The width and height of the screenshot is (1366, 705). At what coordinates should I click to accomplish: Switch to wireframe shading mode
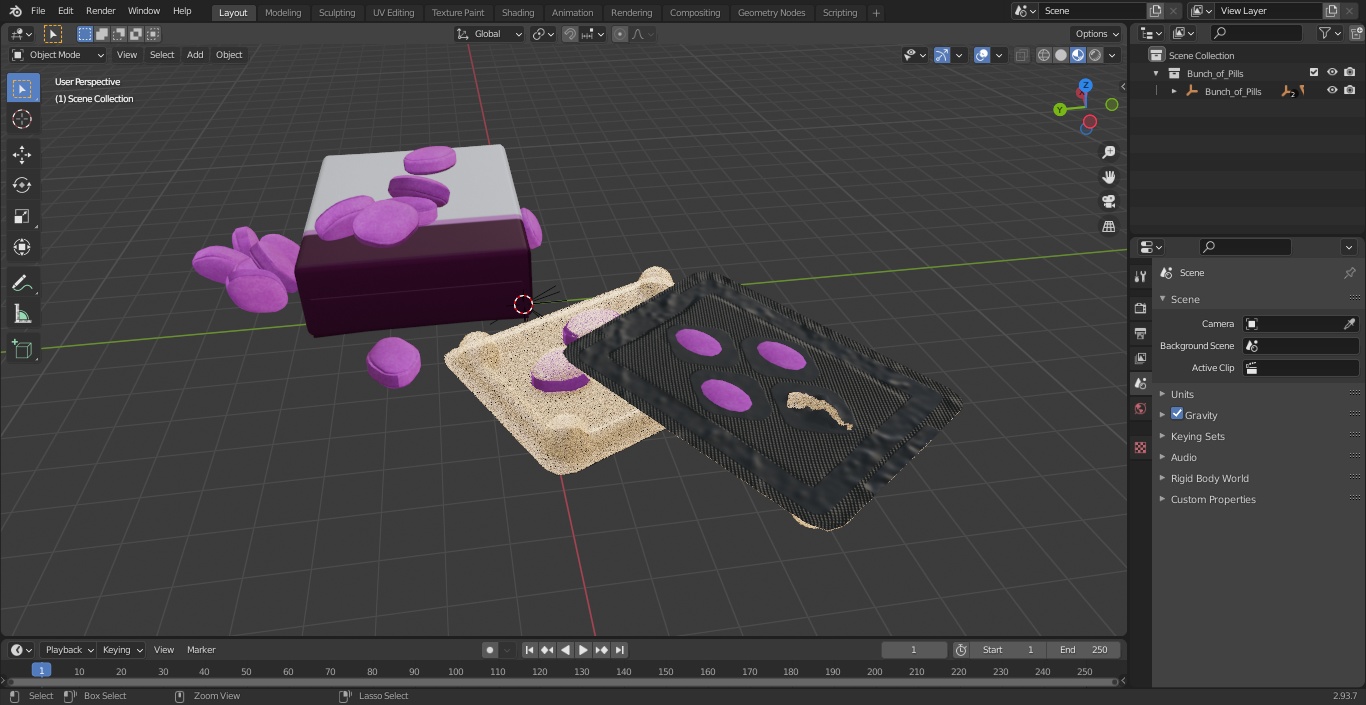pyautogui.click(x=1044, y=55)
